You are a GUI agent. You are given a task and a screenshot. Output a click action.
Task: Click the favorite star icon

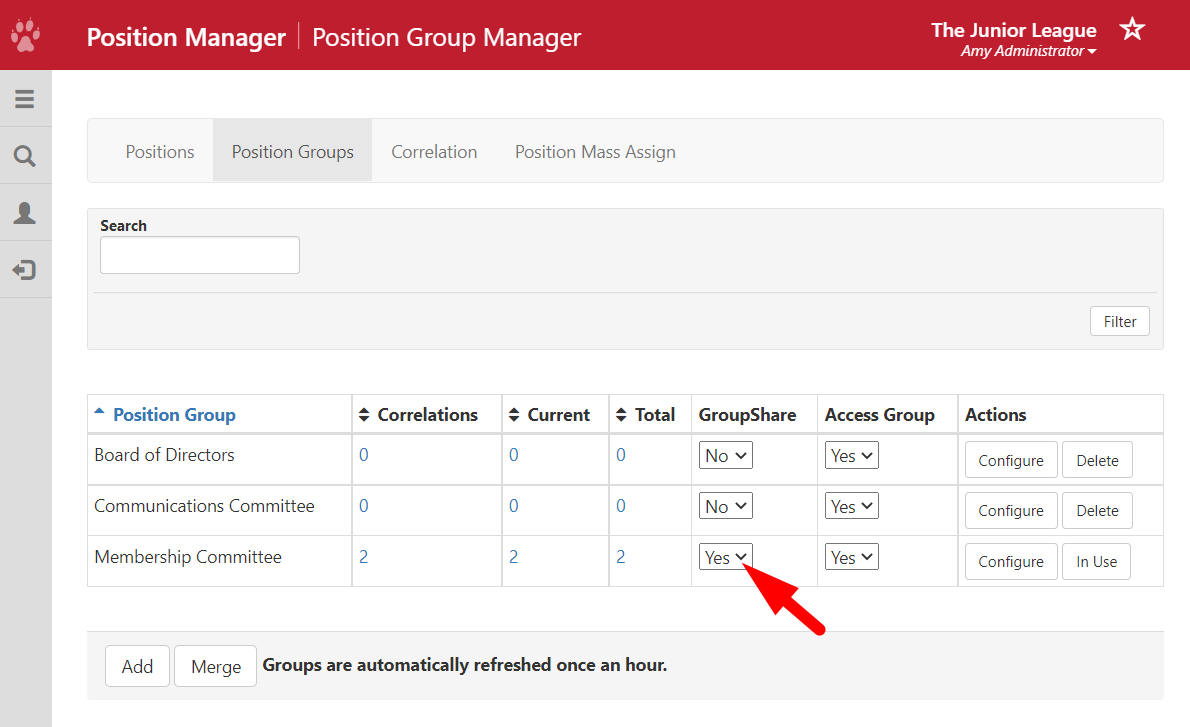point(1132,29)
